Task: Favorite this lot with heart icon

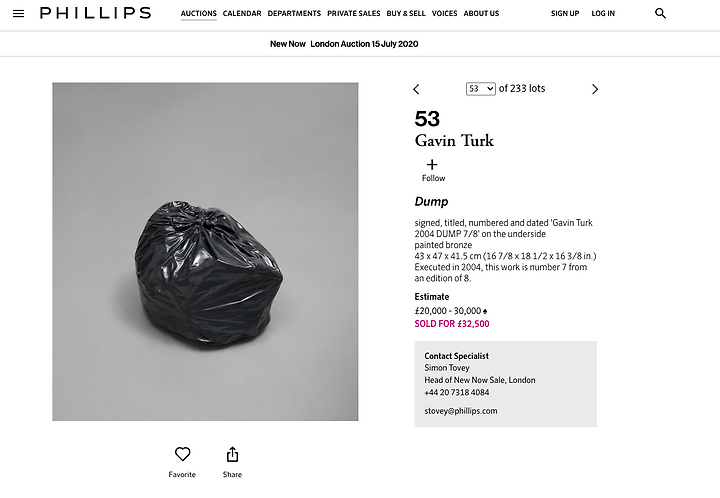Action: click(182, 454)
